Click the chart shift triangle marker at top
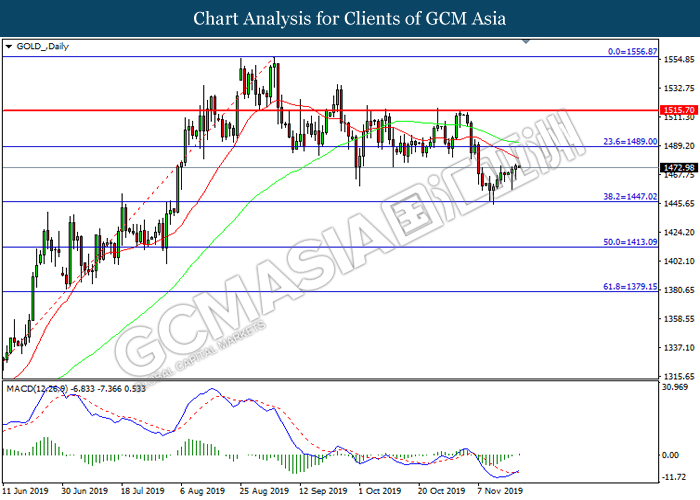 tap(526, 42)
